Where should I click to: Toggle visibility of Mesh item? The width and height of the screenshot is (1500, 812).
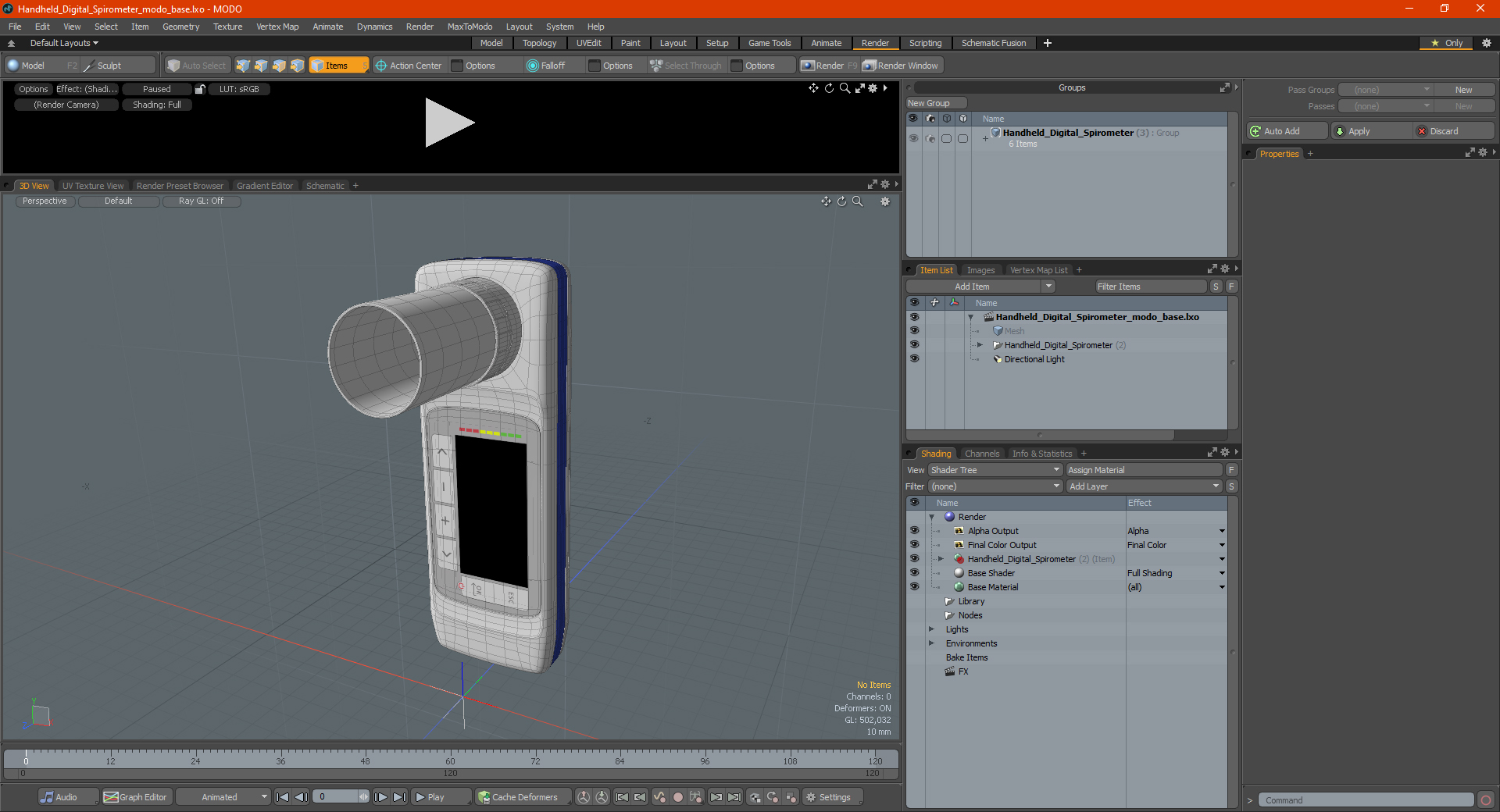click(x=914, y=331)
